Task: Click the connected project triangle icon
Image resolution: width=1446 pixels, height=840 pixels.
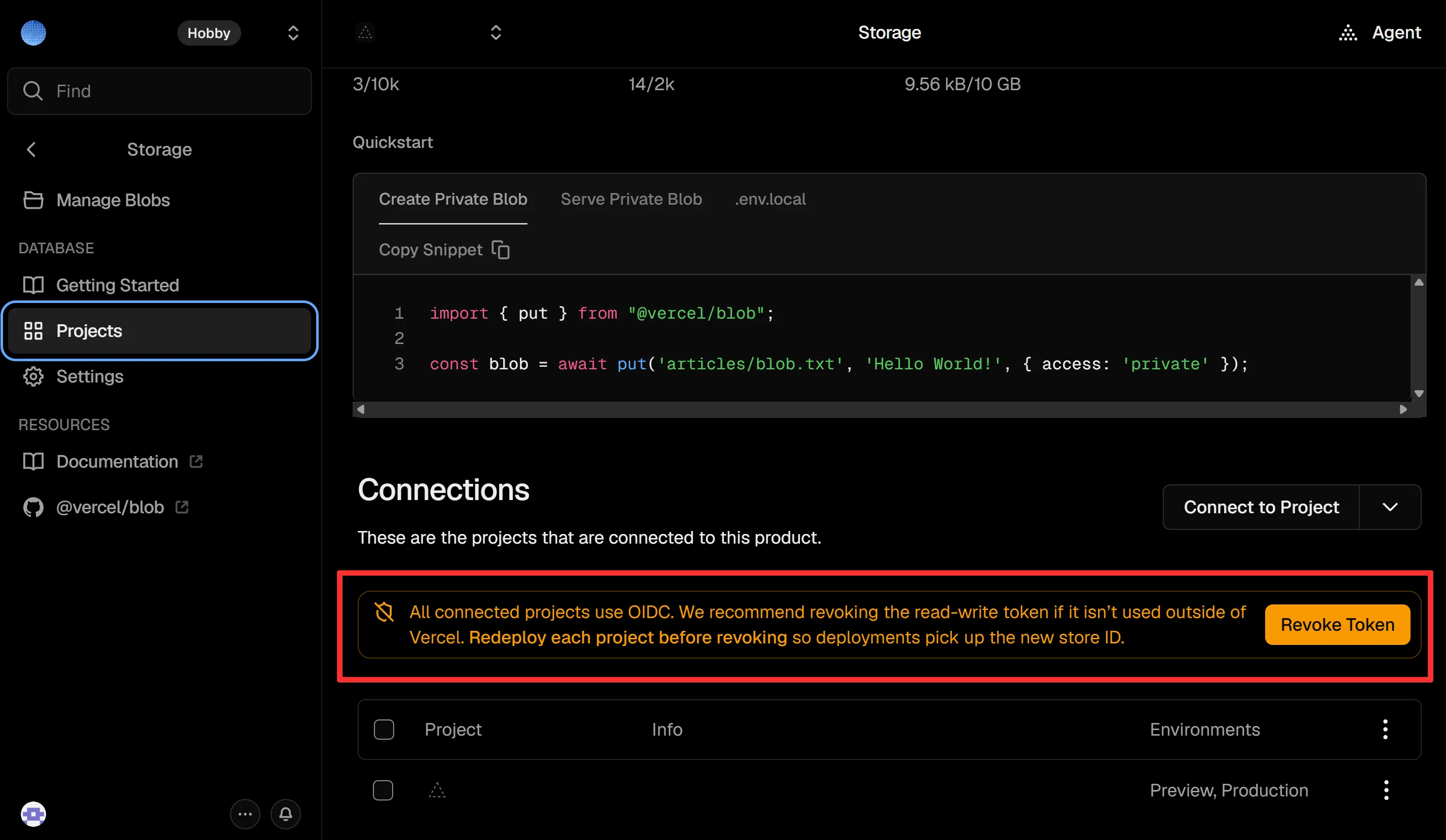Action: pyautogui.click(x=437, y=790)
